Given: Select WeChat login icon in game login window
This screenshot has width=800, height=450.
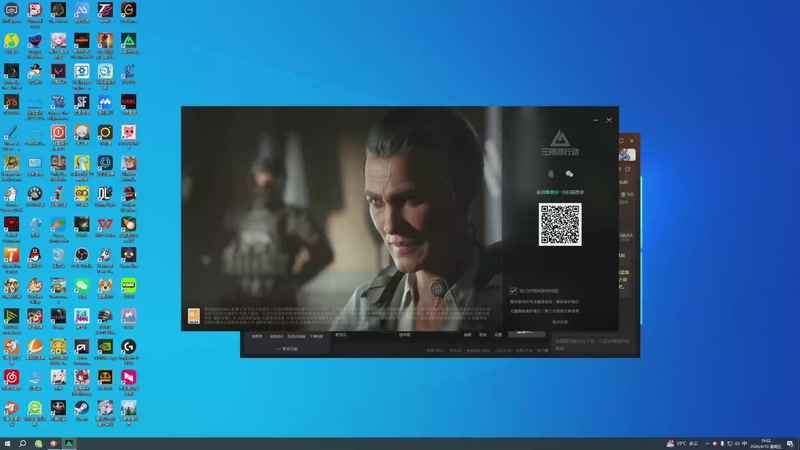Looking at the screenshot, I should click(x=569, y=174).
